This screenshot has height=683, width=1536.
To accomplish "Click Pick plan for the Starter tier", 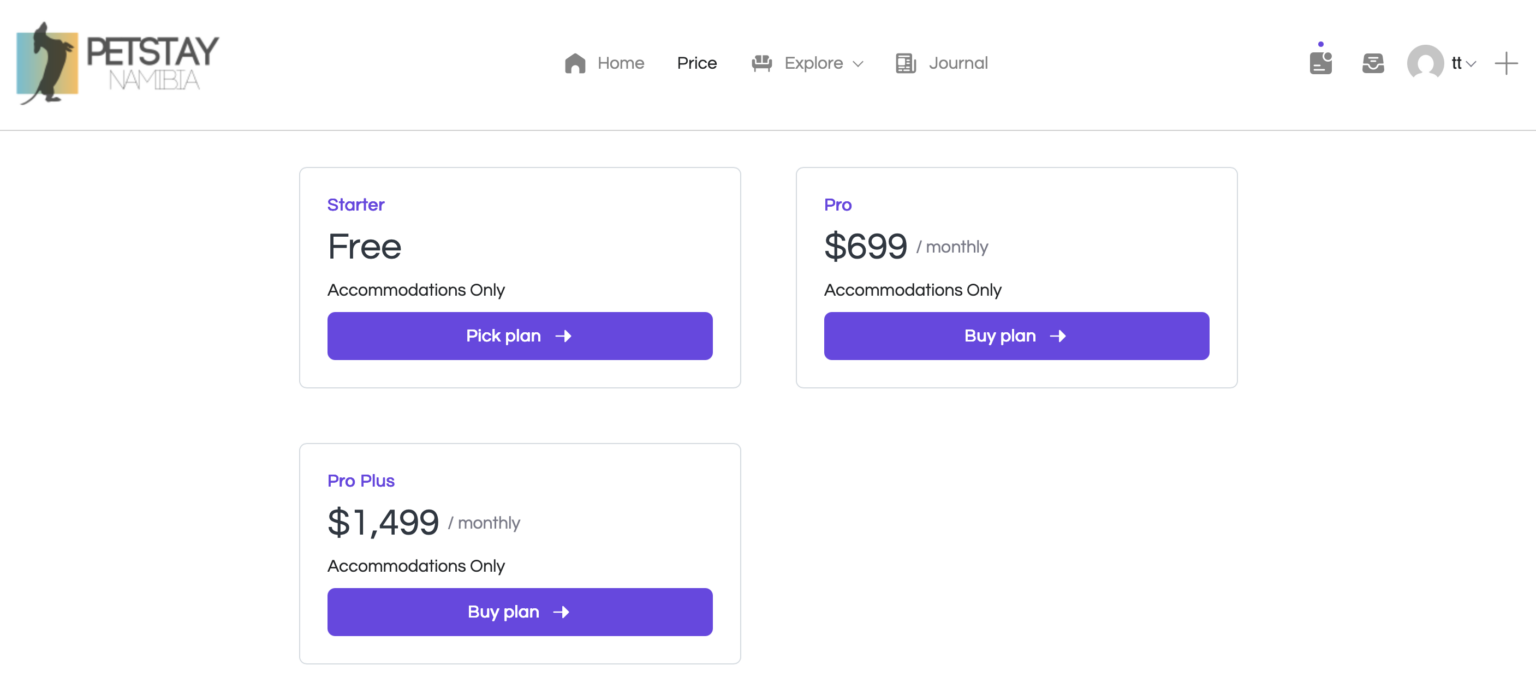I will [519, 336].
